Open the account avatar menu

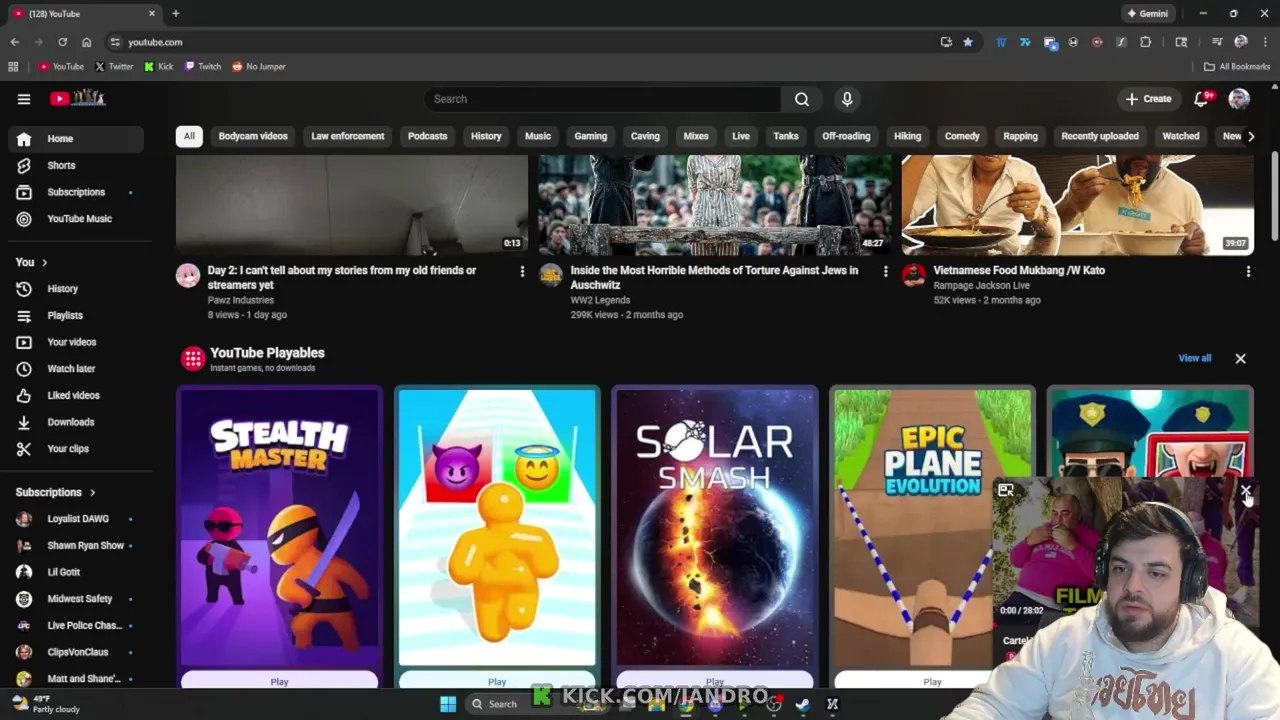pyautogui.click(x=1239, y=98)
